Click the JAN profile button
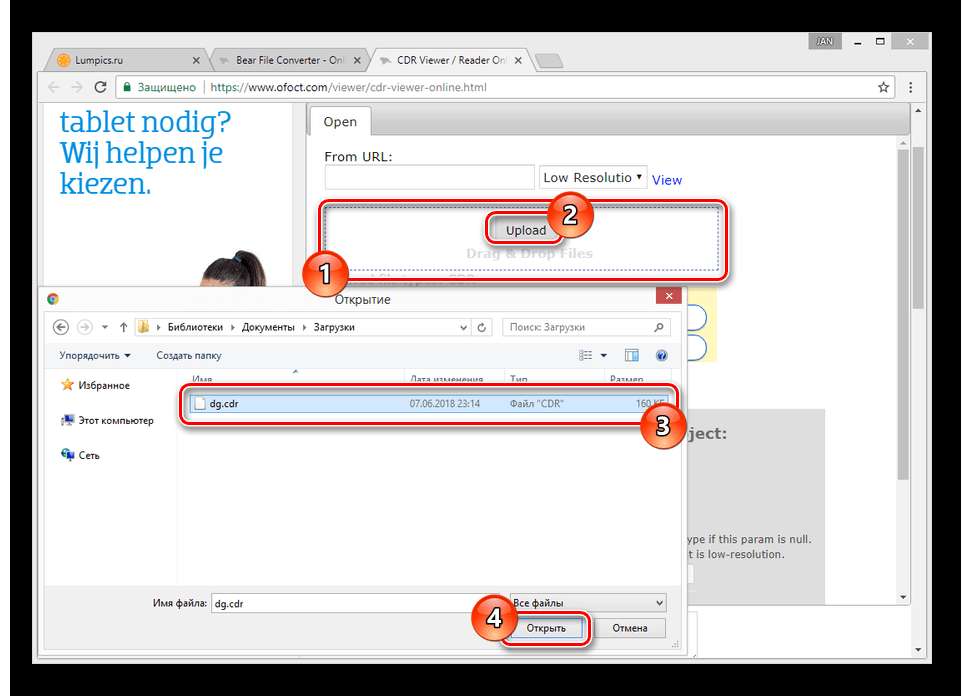Viewport: 964px width, 696px height. pyautogui.click(x=824, y=41)
